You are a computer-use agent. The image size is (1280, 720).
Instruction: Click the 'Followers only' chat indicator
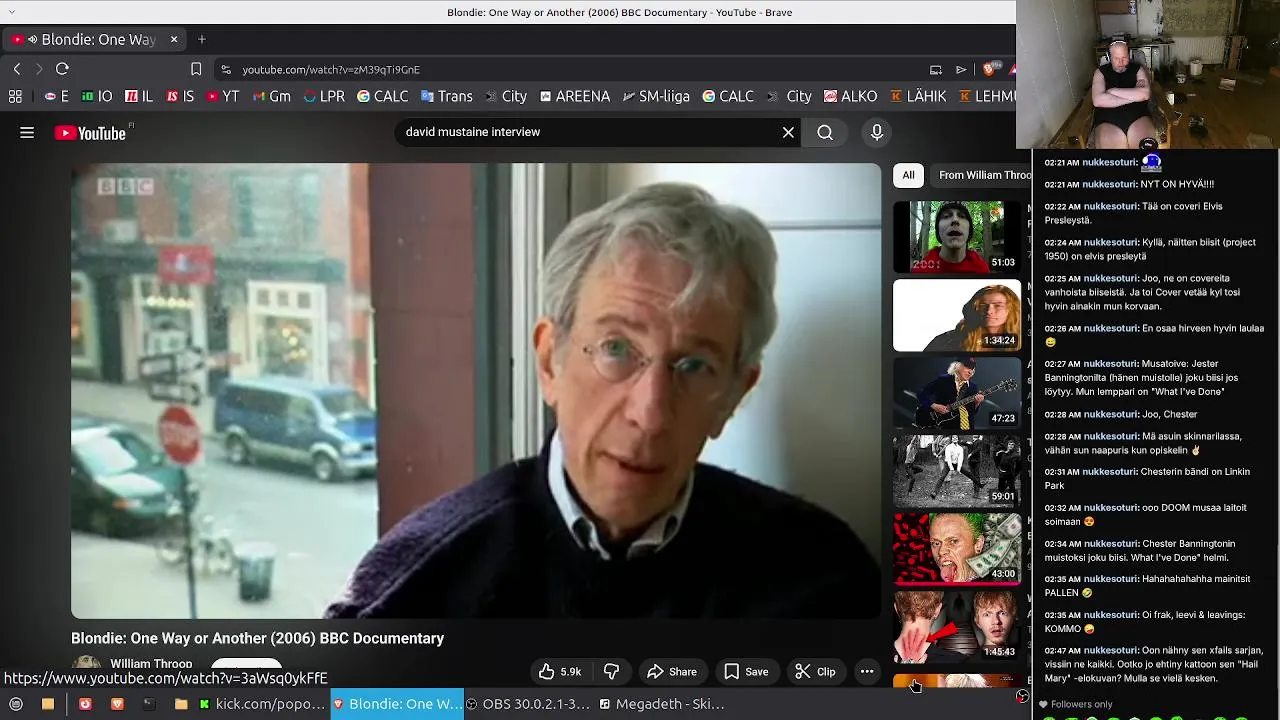(1075, 704)
